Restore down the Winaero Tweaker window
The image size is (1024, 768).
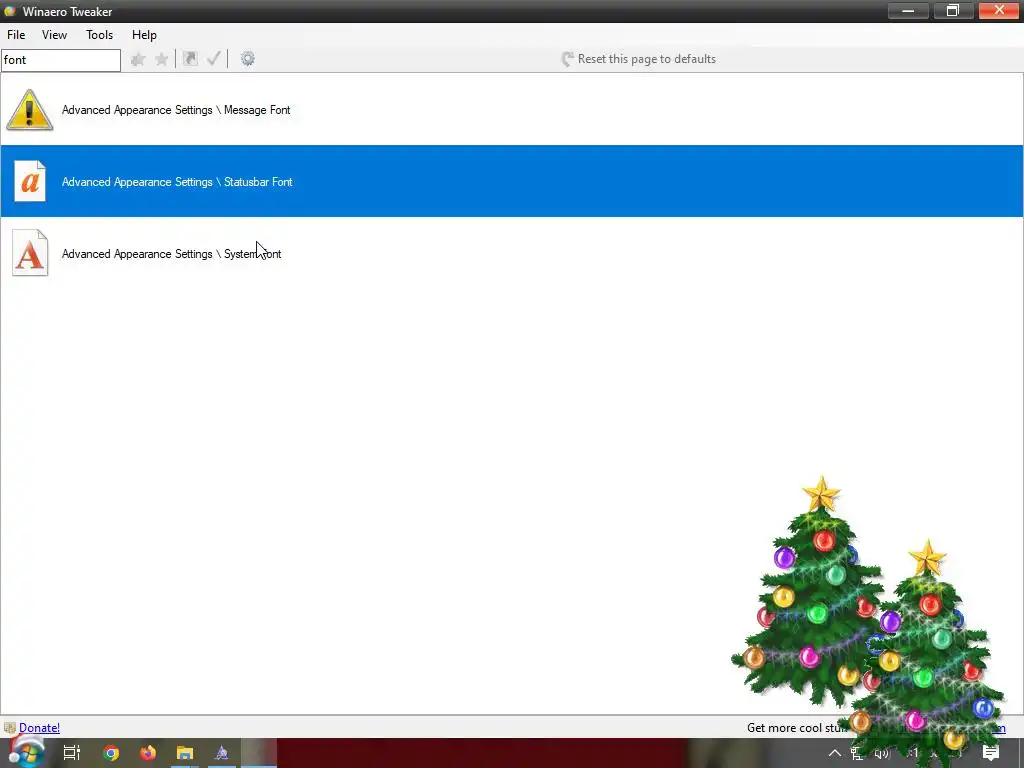952,10
